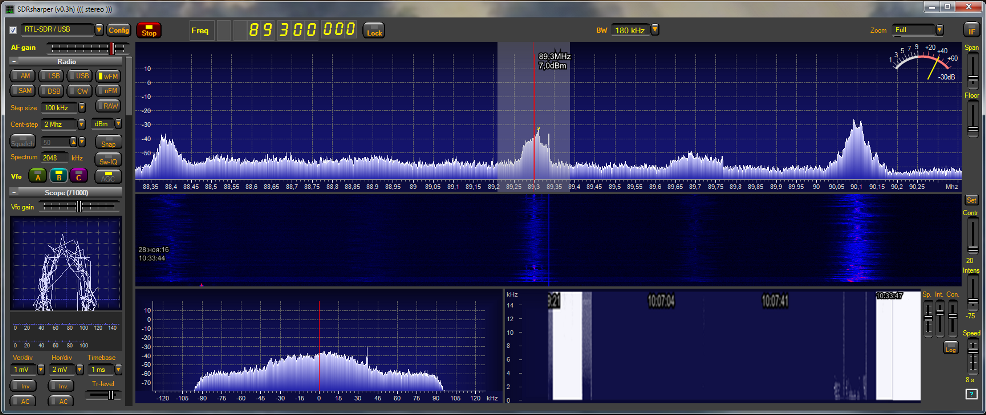Switch to AM demodulation mode
The height and width of the screenshot is (415, 986).
(x=24, y=76)
